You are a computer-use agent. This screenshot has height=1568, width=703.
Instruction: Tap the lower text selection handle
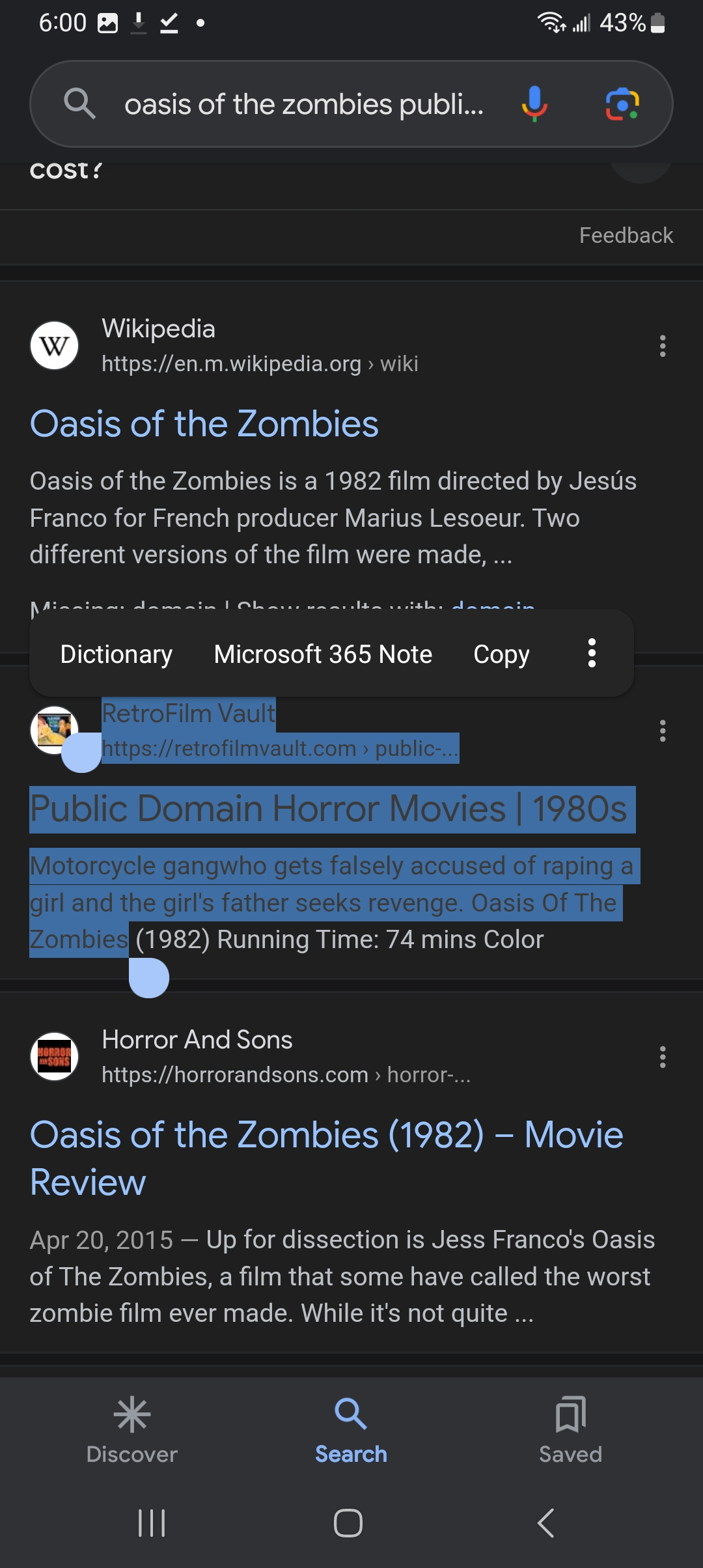(x=149, y=977)
